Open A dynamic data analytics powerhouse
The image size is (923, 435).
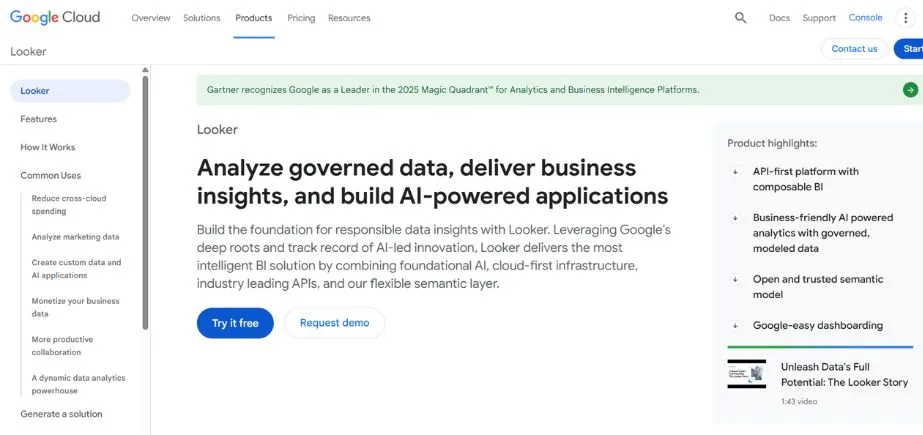coord(78,384)
